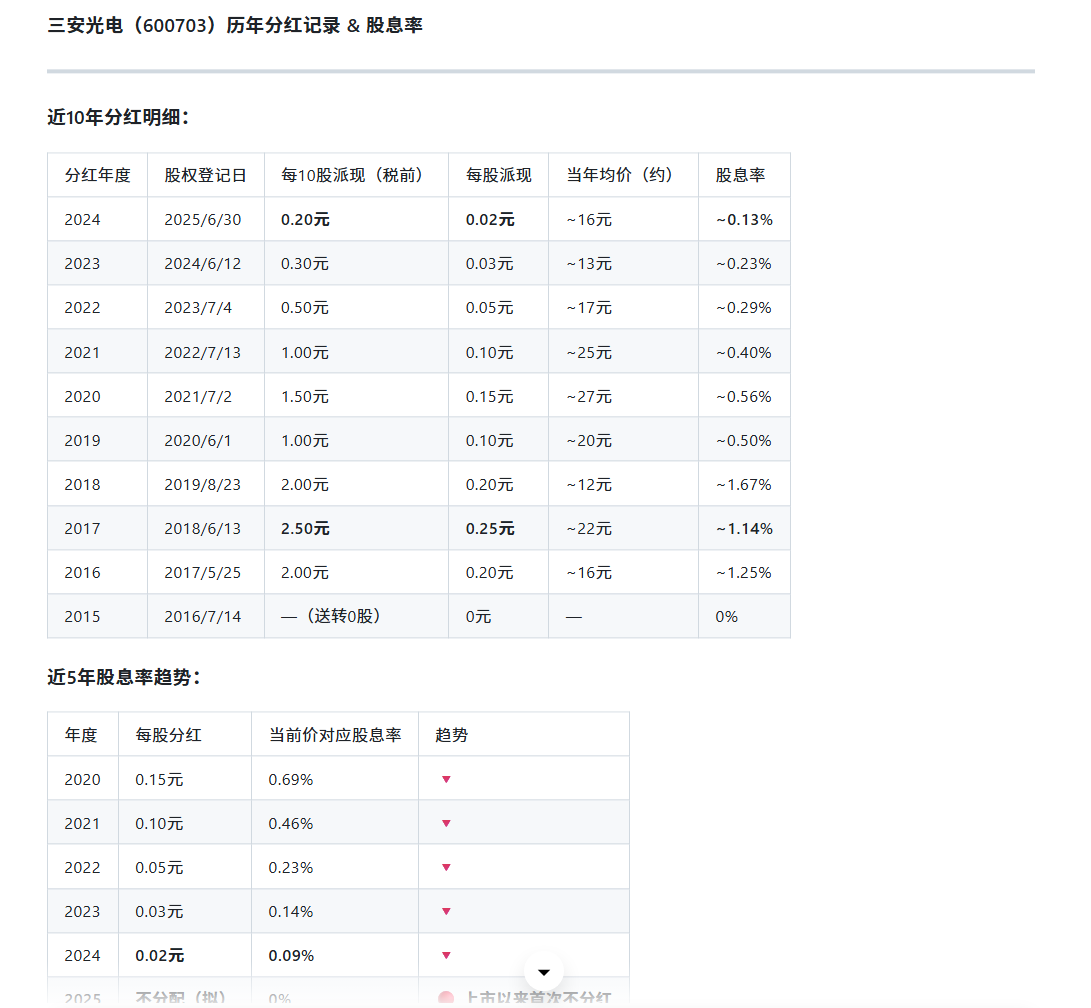Click the 每10股派现（税前） column header

click(356, 175)
